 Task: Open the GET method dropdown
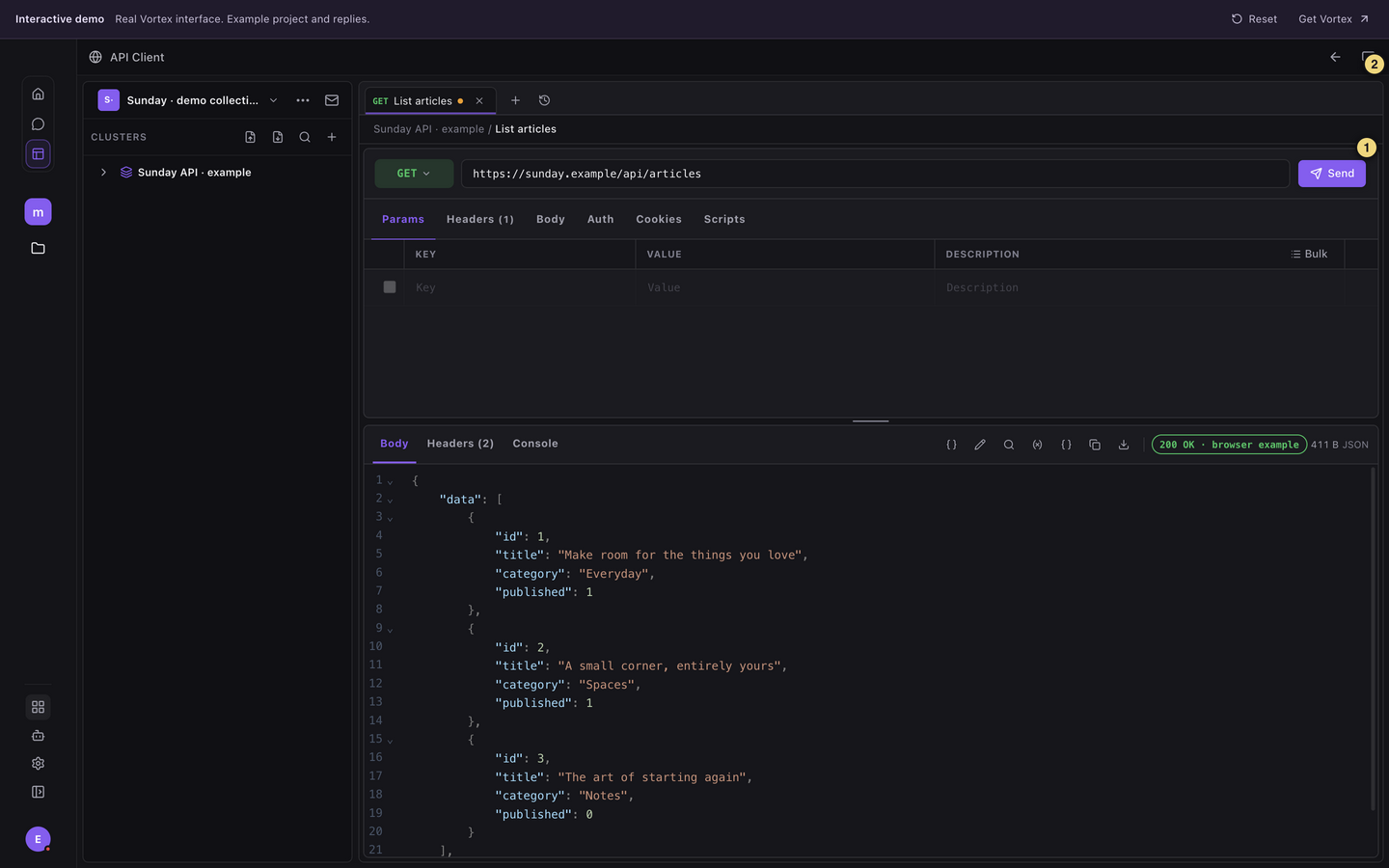pyautogui.click(x=414, y=174)
